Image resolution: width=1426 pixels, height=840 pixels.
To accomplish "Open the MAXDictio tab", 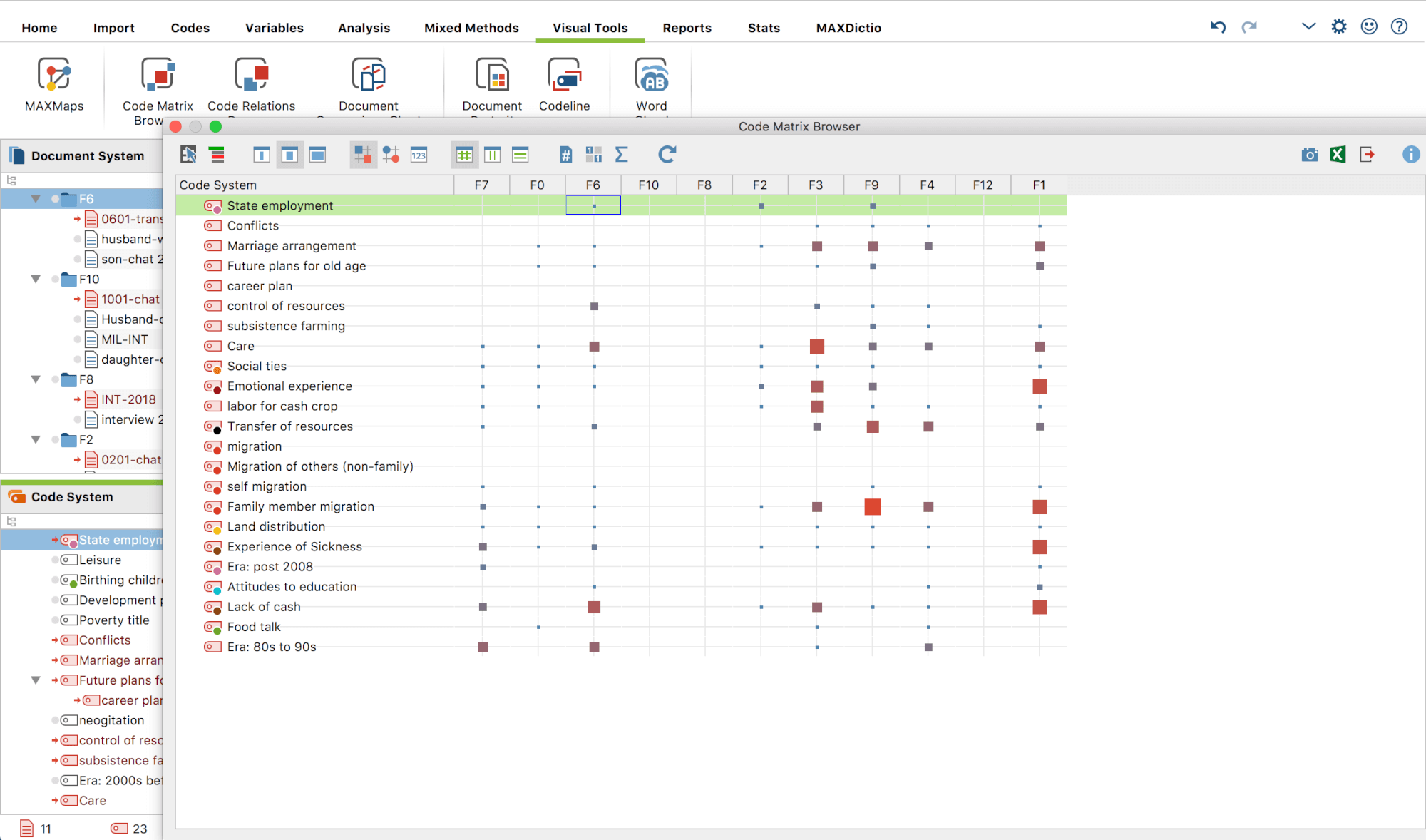I will [848, 28].
